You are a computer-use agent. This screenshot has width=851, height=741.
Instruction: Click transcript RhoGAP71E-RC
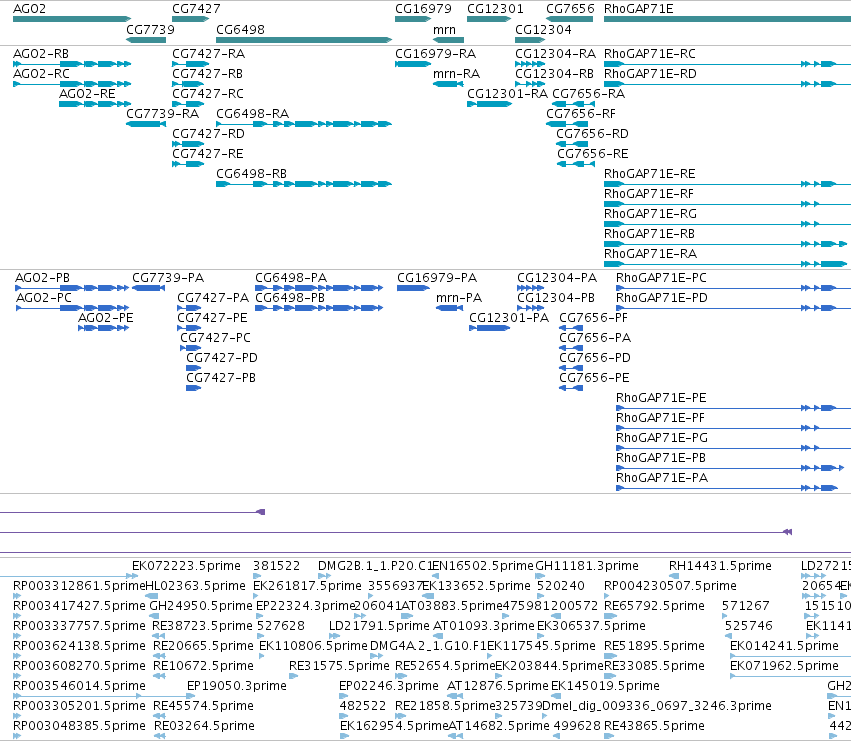click(x=650, y=54)
